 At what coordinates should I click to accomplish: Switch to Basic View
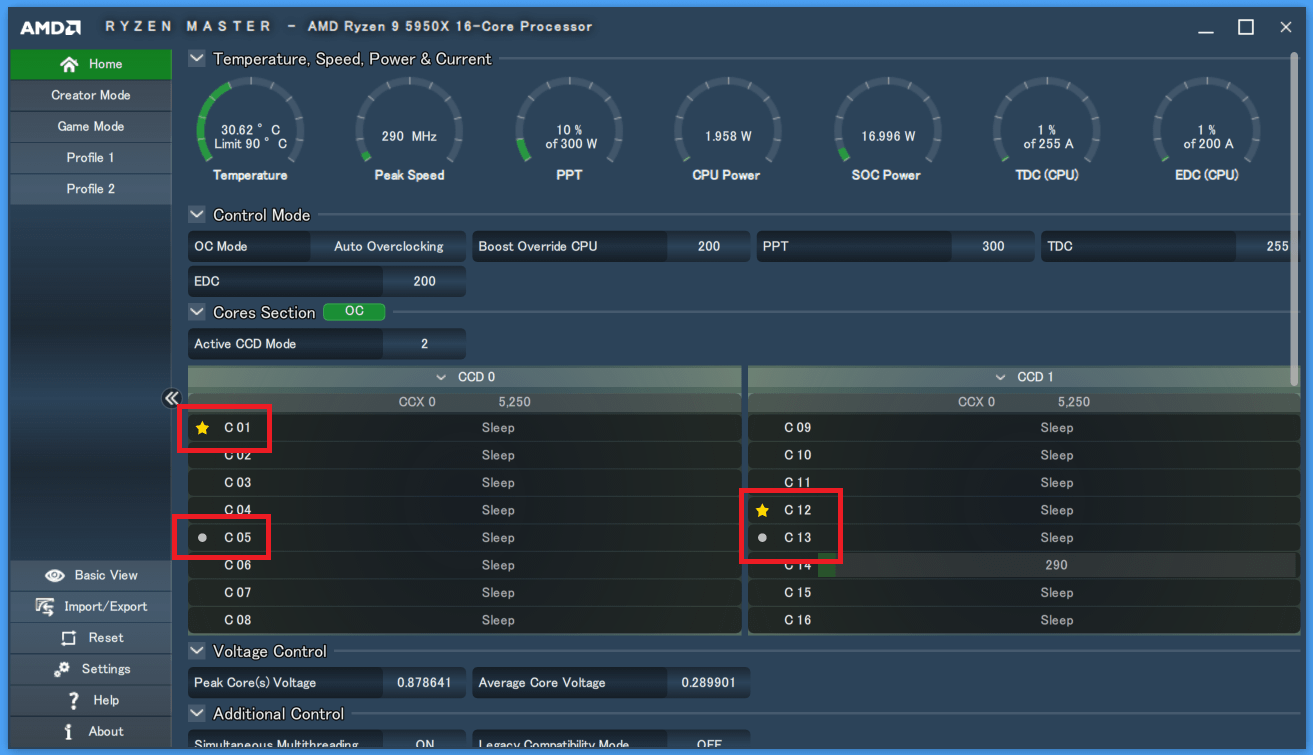tap(91, 576)
